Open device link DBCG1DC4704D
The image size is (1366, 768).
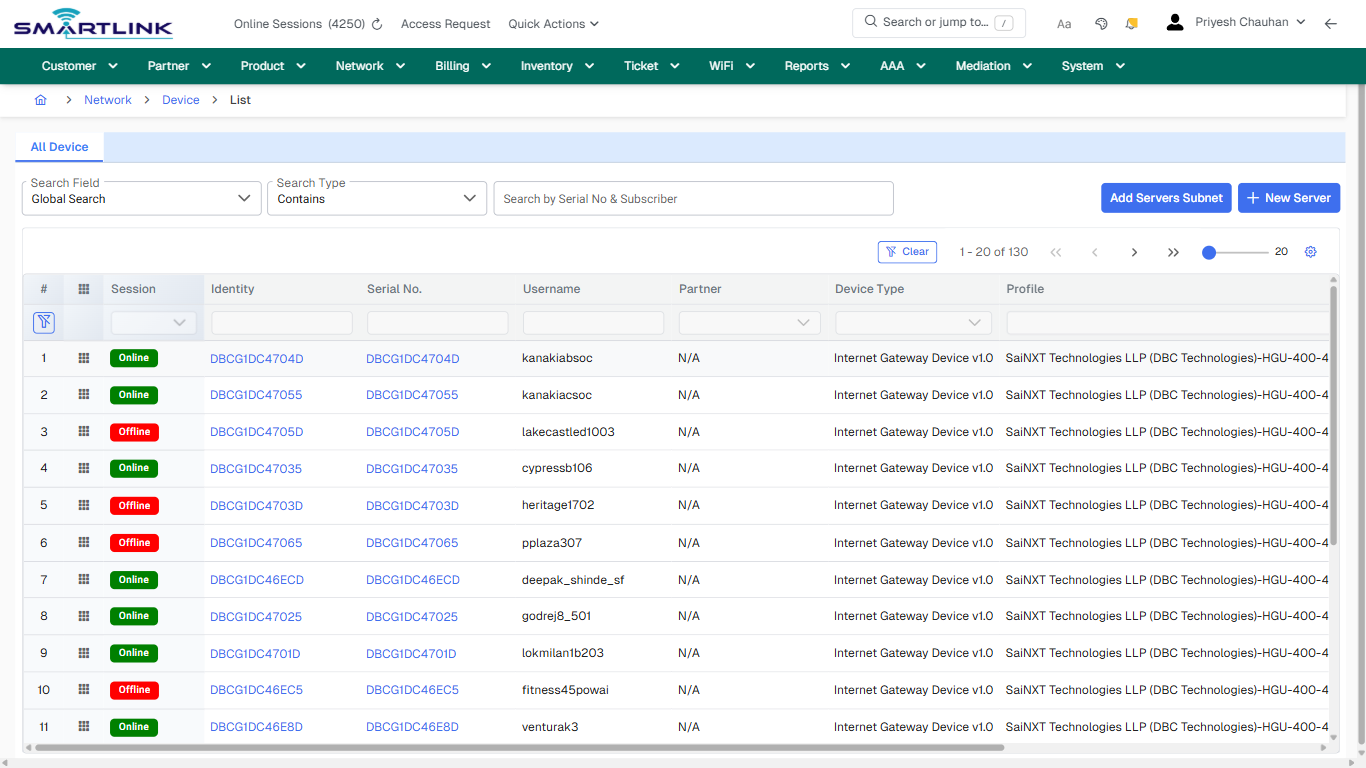point(256,357)
